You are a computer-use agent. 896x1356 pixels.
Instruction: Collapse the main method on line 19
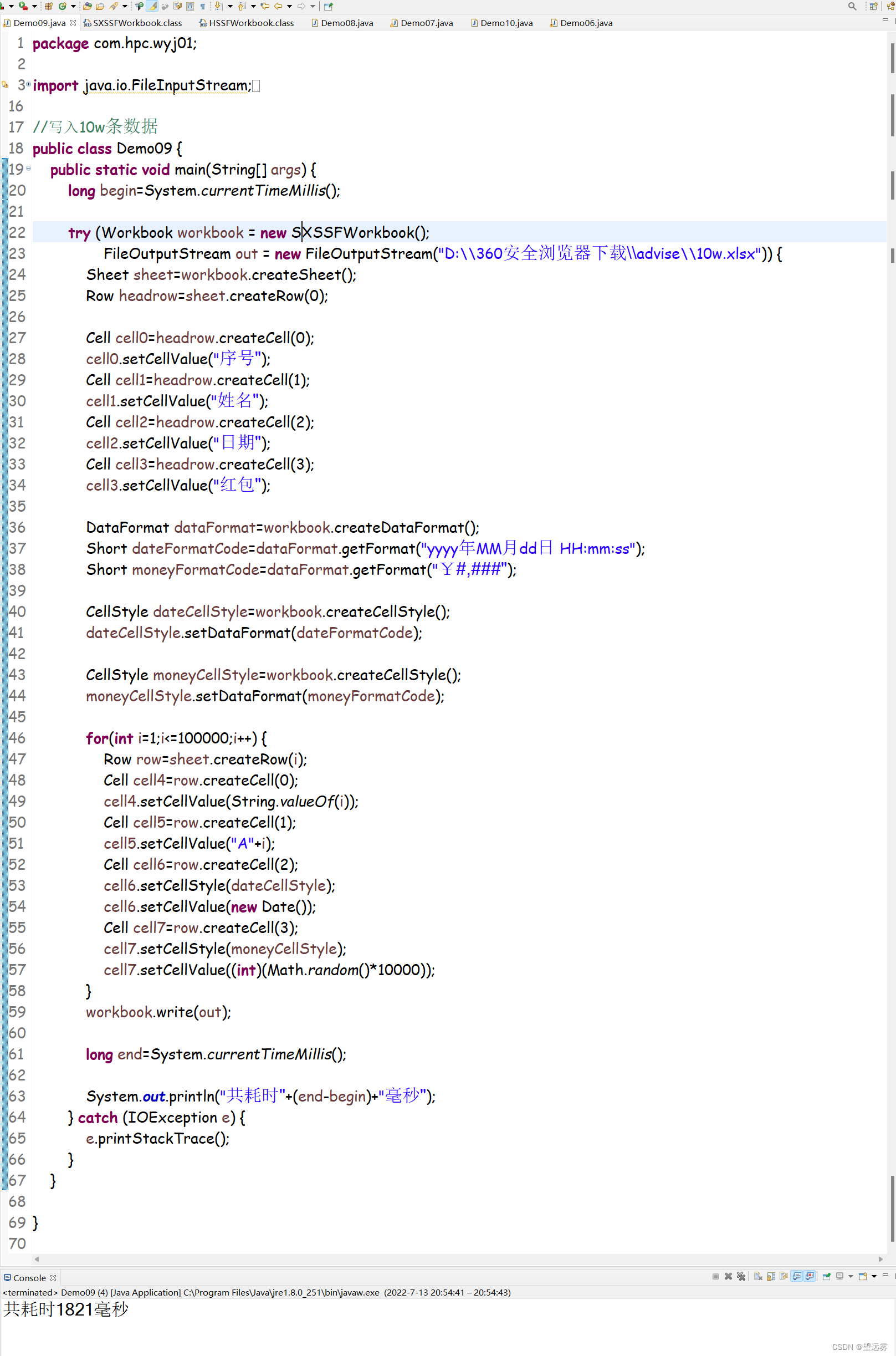coord(29,169)
